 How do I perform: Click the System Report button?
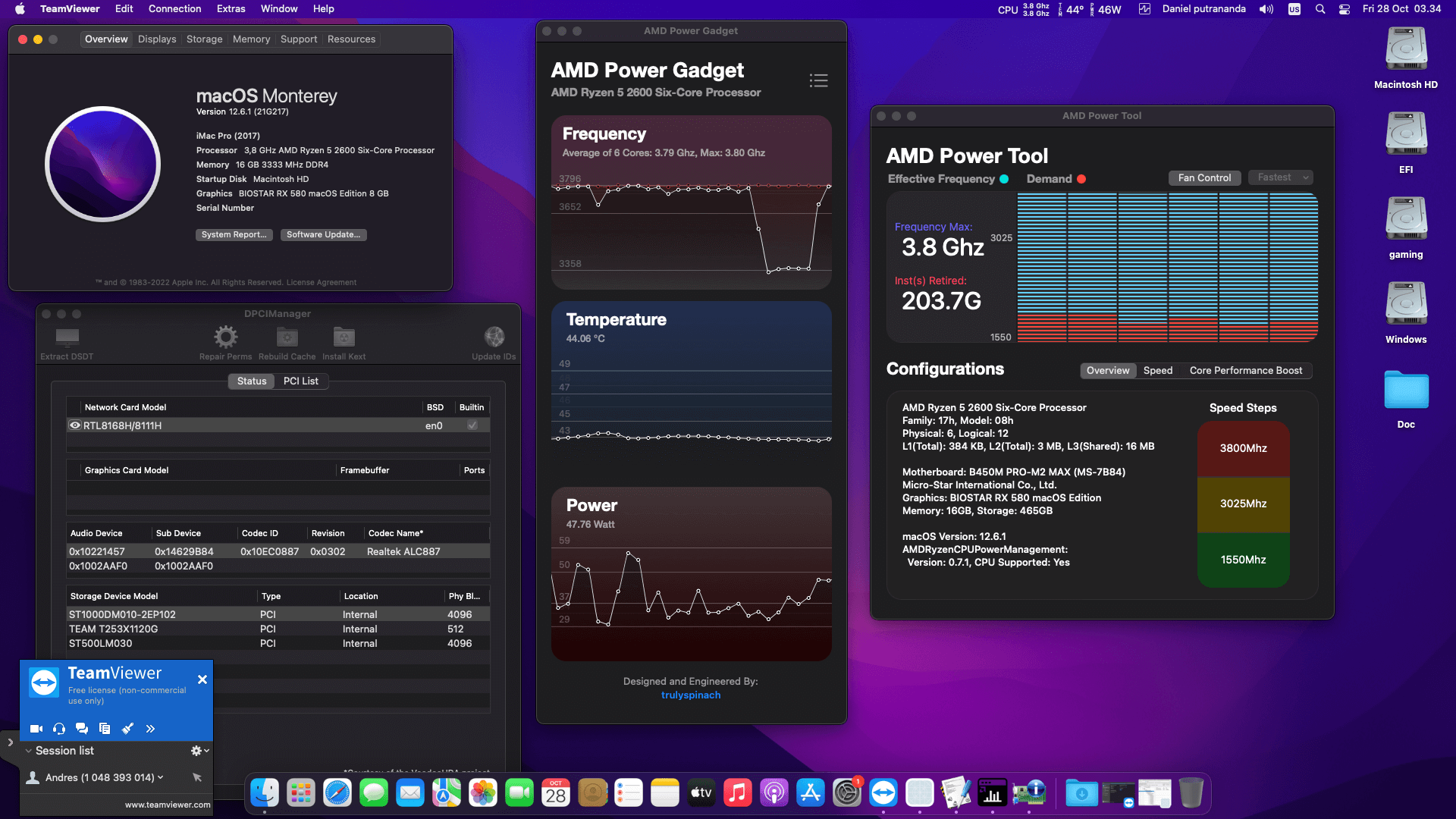(234, 235)
